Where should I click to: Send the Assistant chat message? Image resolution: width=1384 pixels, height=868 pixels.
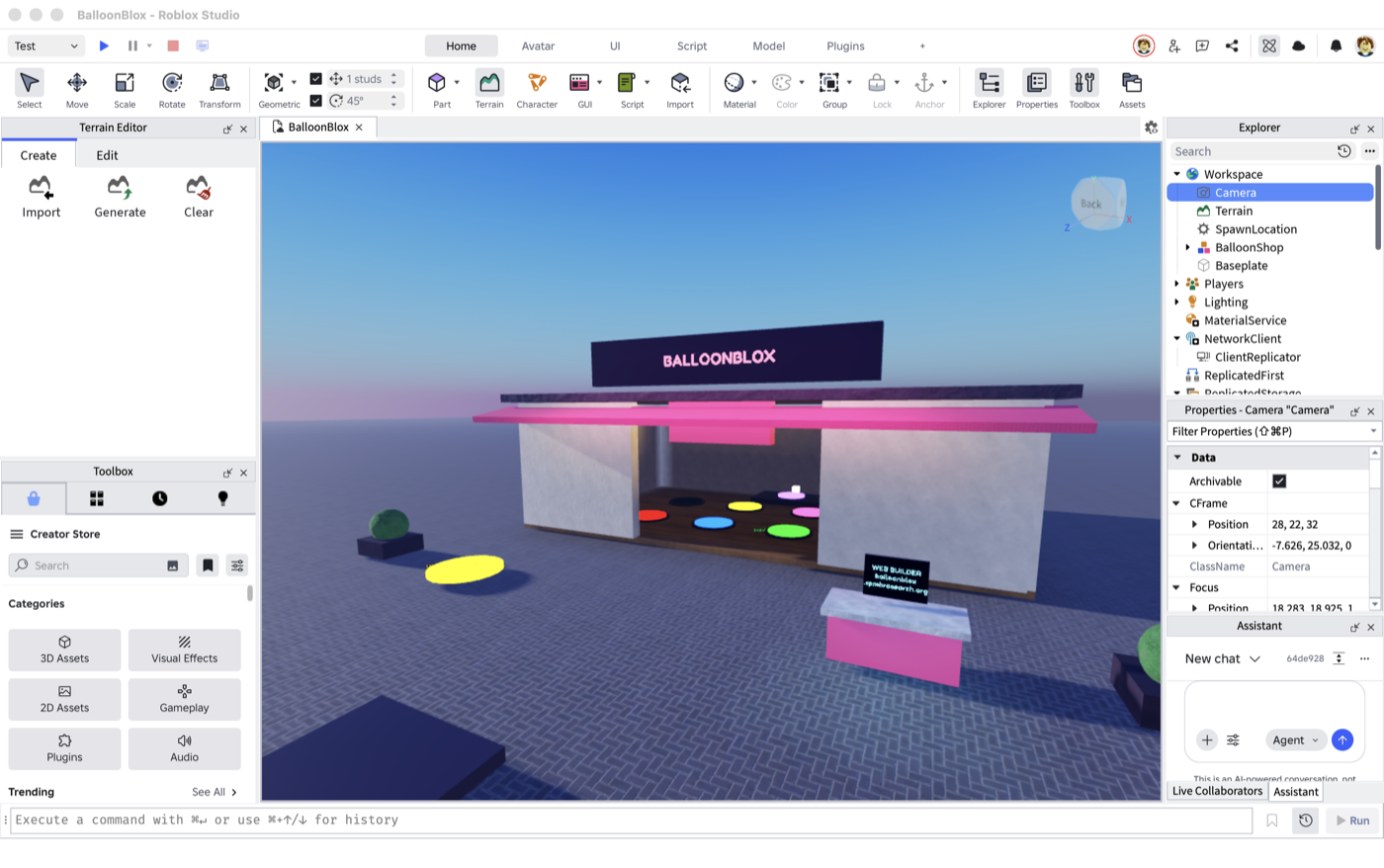pos(1341,739)
